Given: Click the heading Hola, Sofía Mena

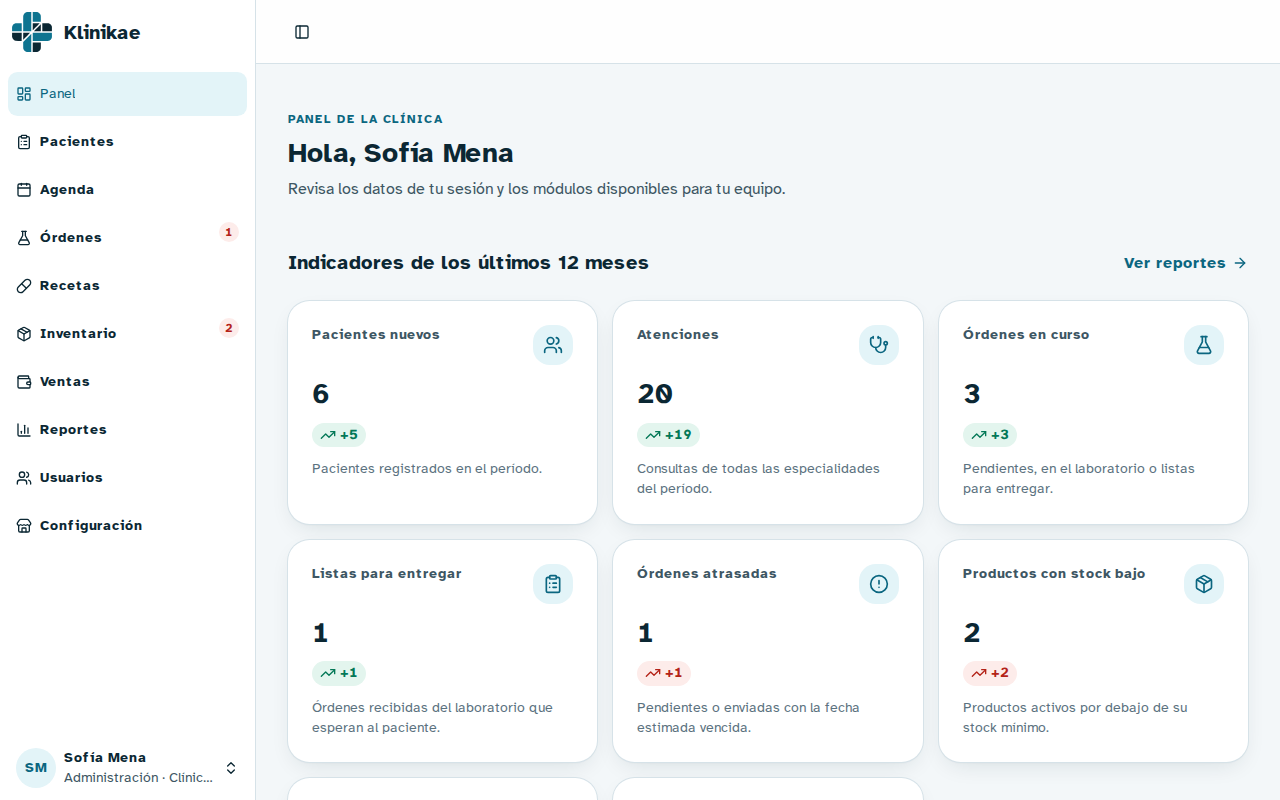Looking at the screenshot, I should click(x=401, y=153).
